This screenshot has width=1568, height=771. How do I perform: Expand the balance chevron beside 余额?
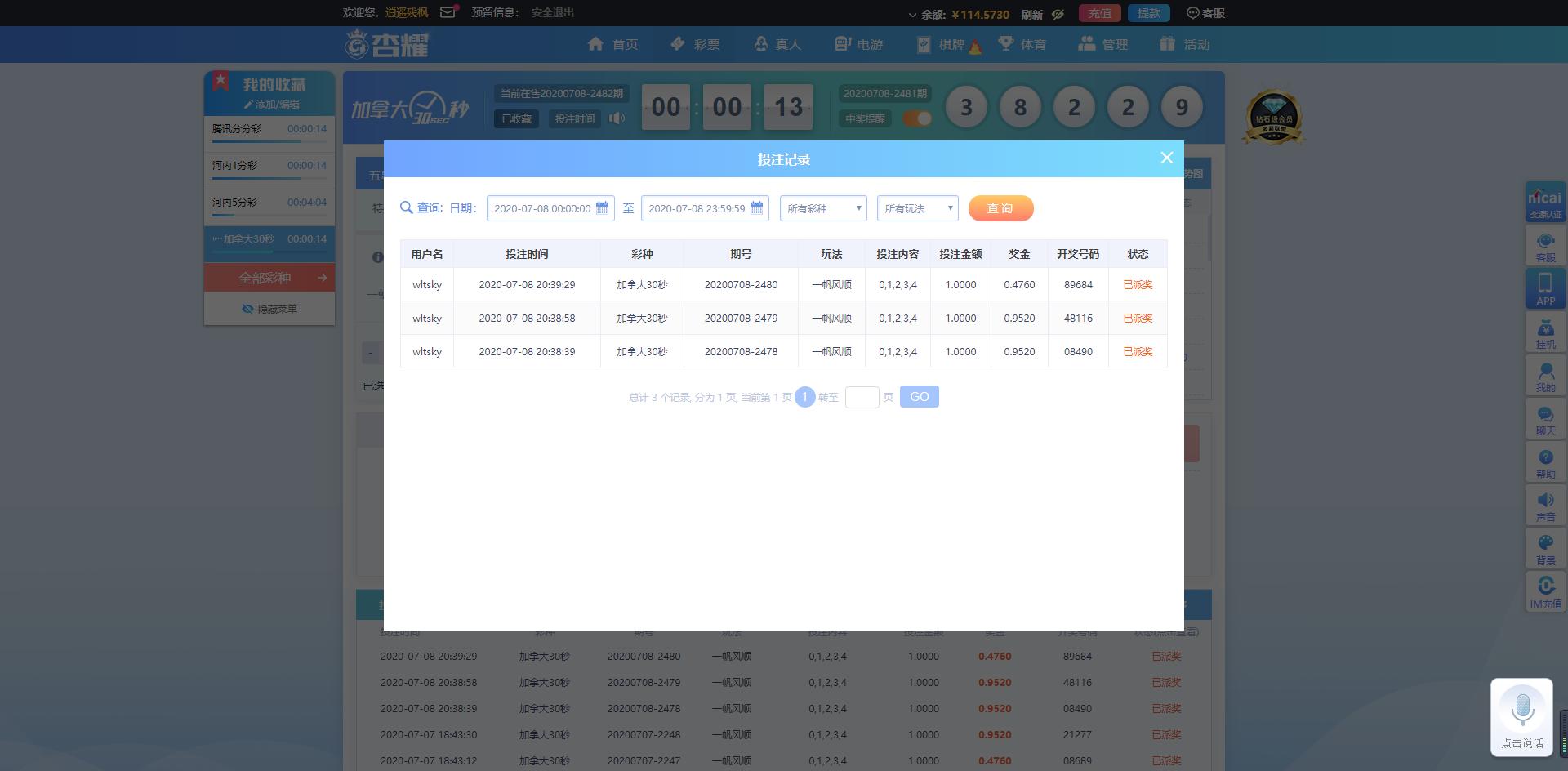(912, 15)
